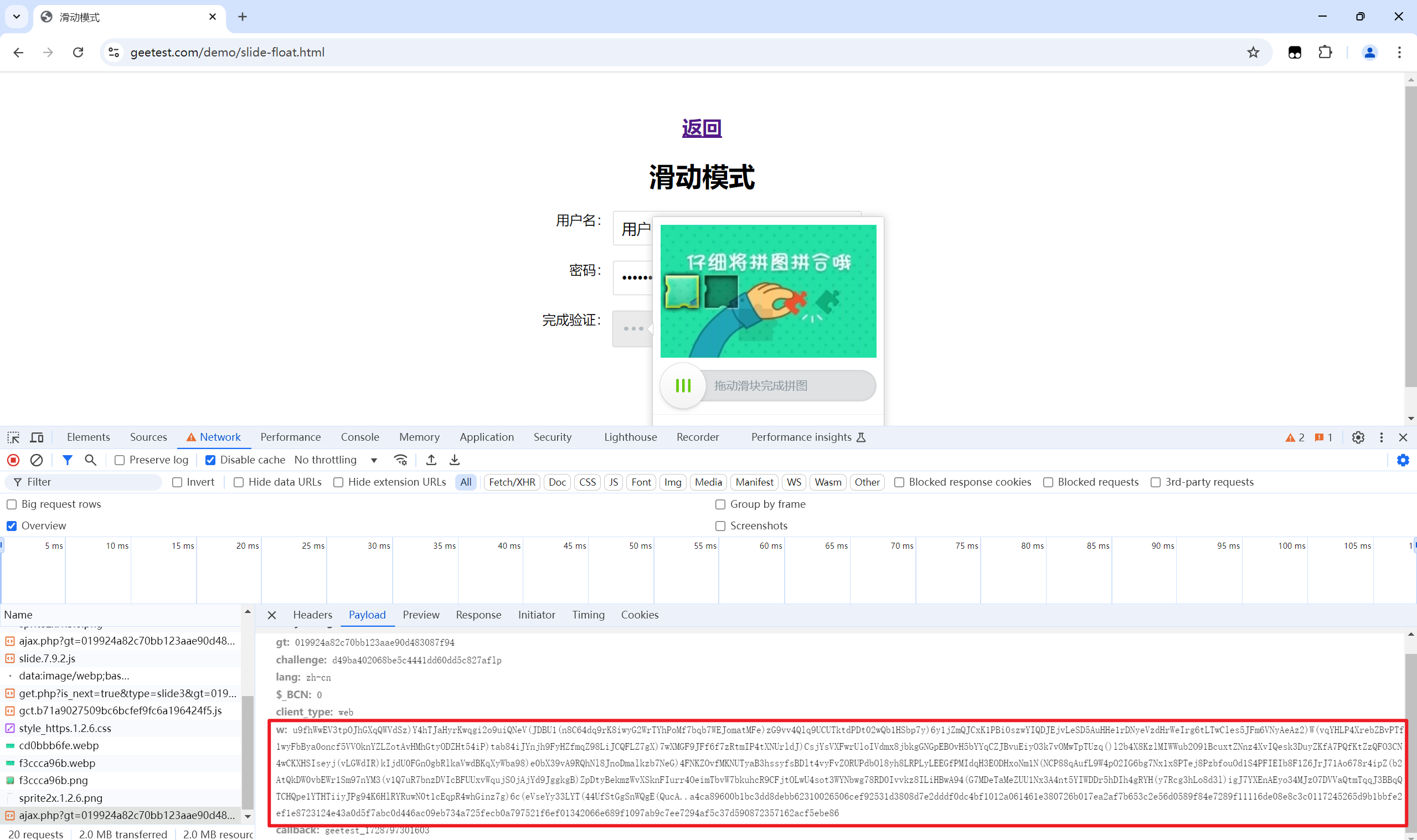Drag the slide captcha slider

point(683,384)
